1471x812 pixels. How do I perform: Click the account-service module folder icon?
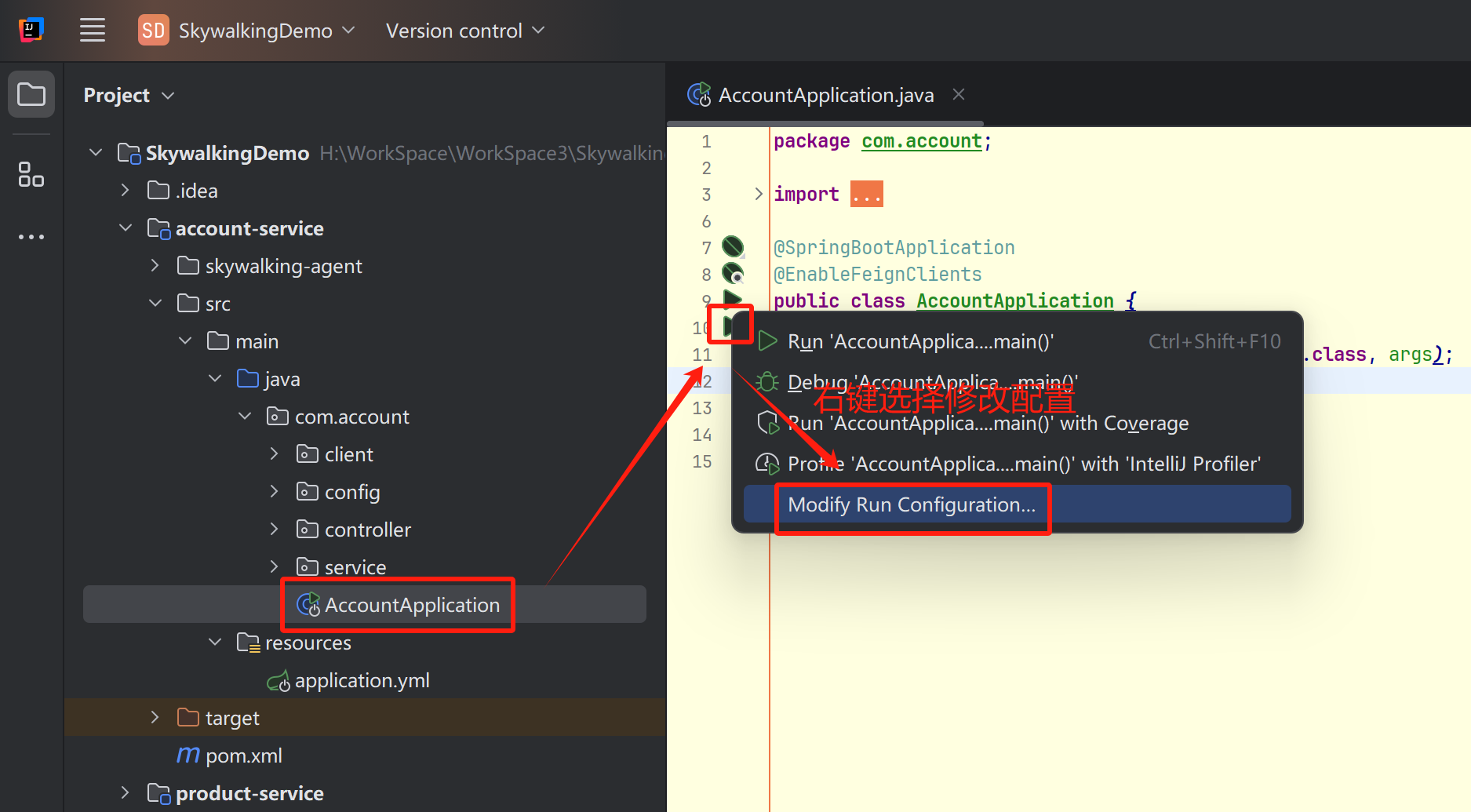[159, 228]
